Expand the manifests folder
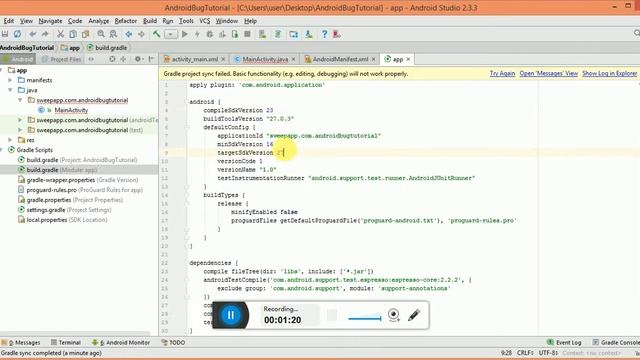 pos(10,80)
